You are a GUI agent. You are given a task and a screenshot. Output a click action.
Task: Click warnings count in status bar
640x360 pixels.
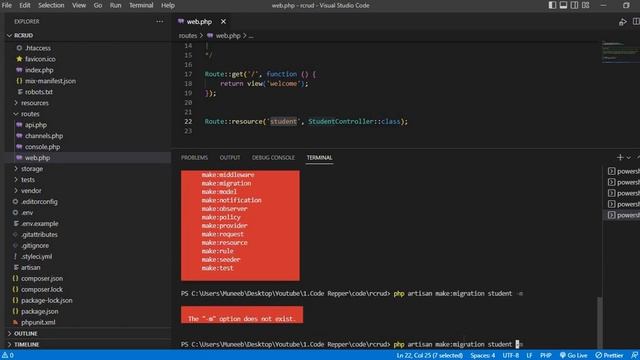[x=8, y=356]
